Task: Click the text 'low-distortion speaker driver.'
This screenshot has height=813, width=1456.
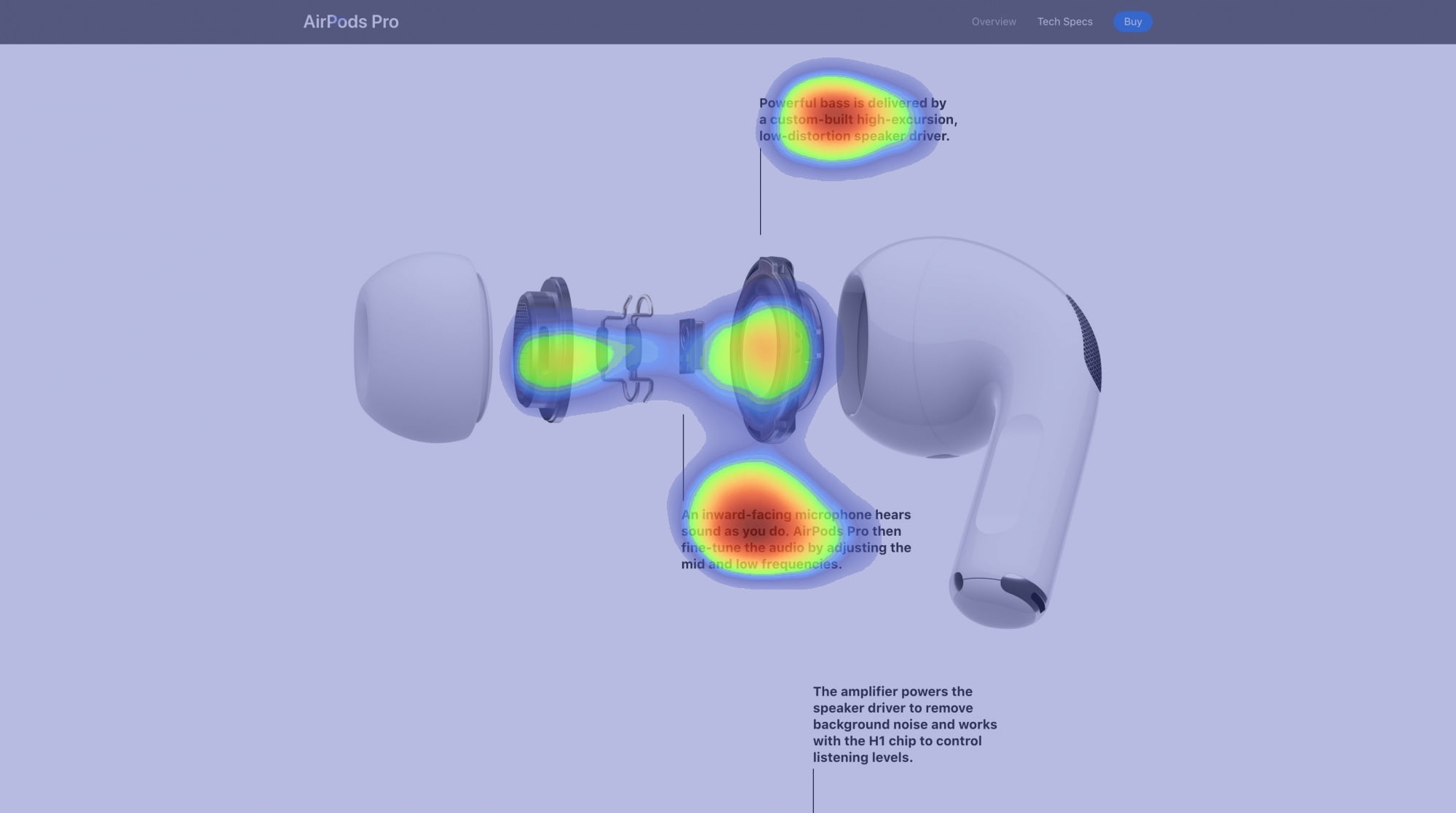Action: [854, 136]
